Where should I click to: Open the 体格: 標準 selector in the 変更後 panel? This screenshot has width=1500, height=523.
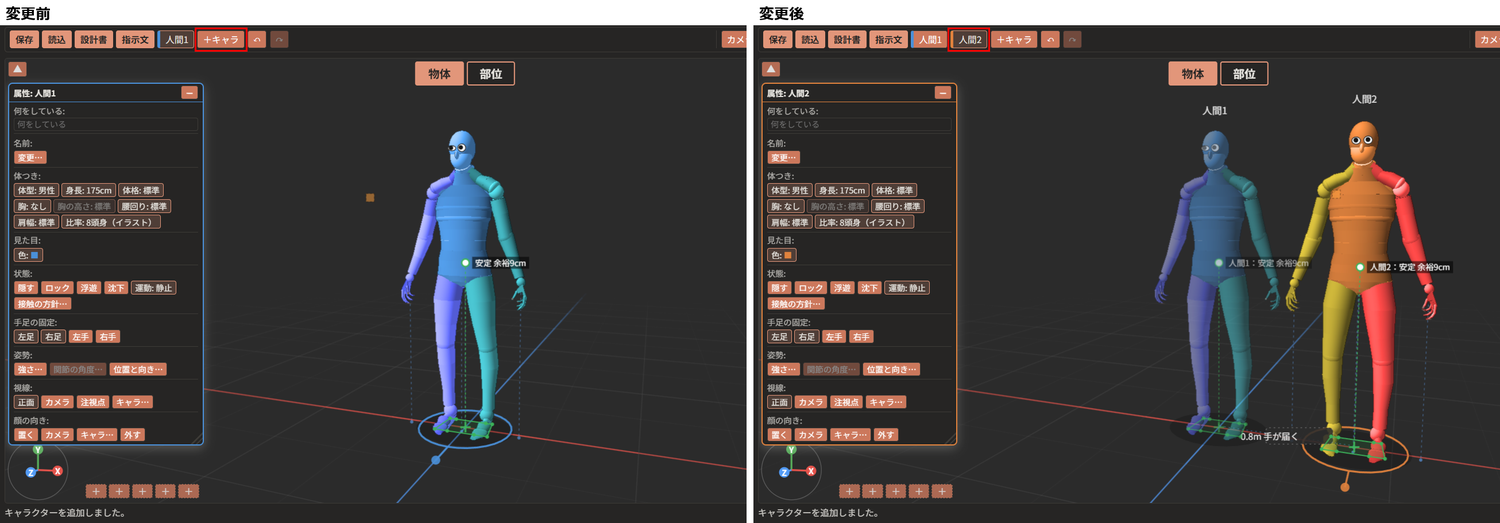click(x=894, y=190)
